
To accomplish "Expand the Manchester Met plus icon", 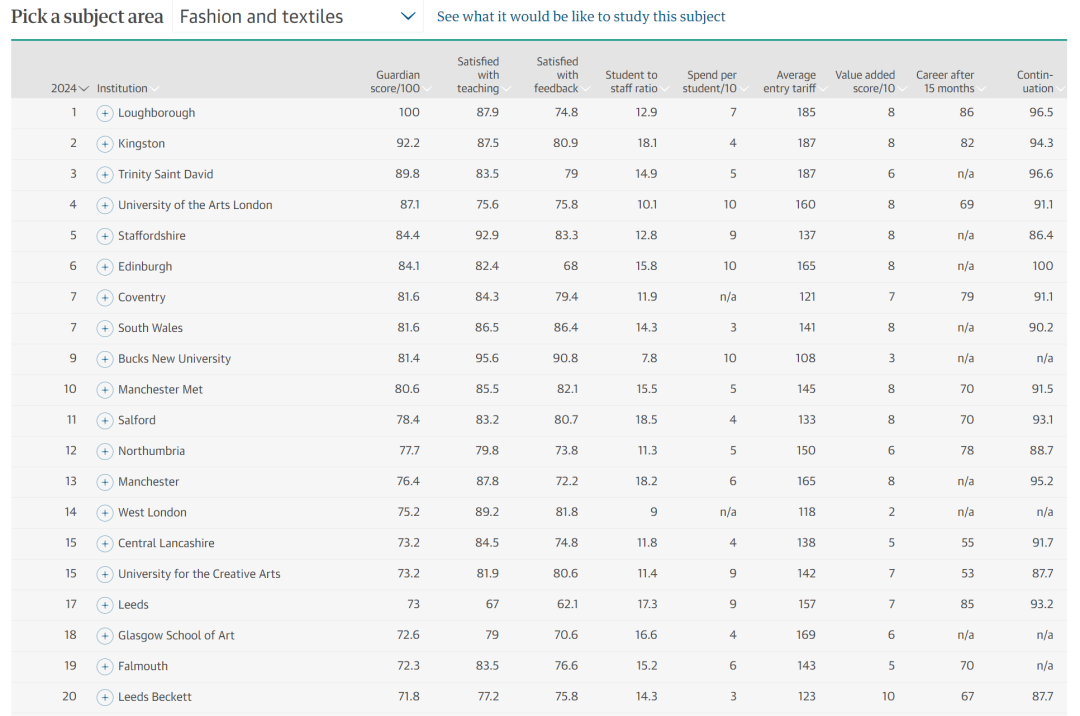I will coord(105,390).
